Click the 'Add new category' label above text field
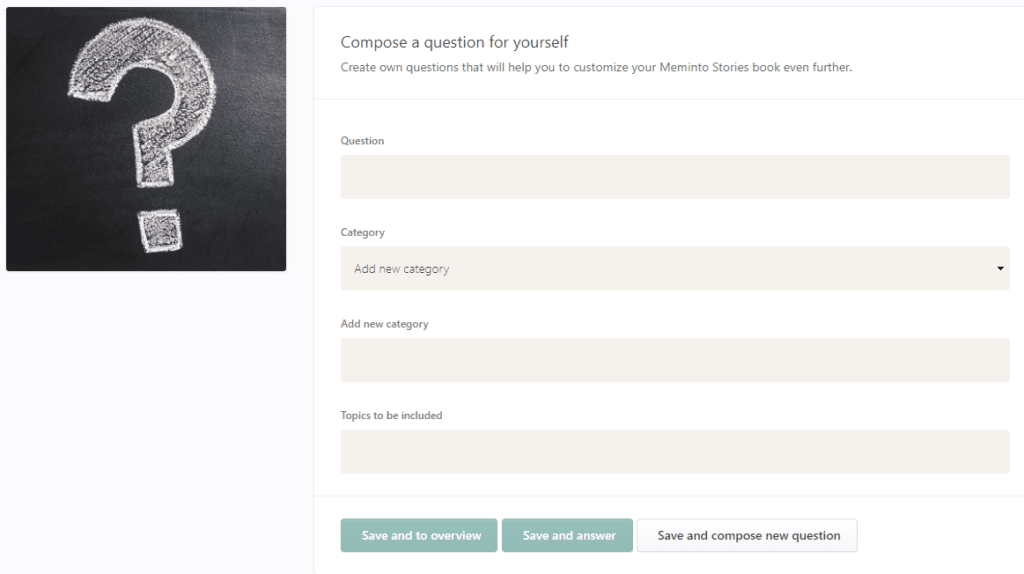 coord(384,324)
